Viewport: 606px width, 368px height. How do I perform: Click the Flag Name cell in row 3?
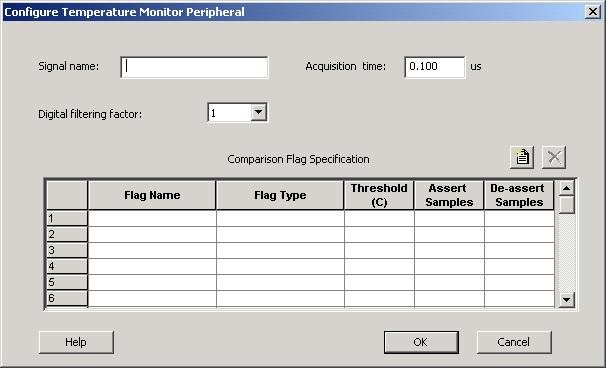(x=152, y=250)
